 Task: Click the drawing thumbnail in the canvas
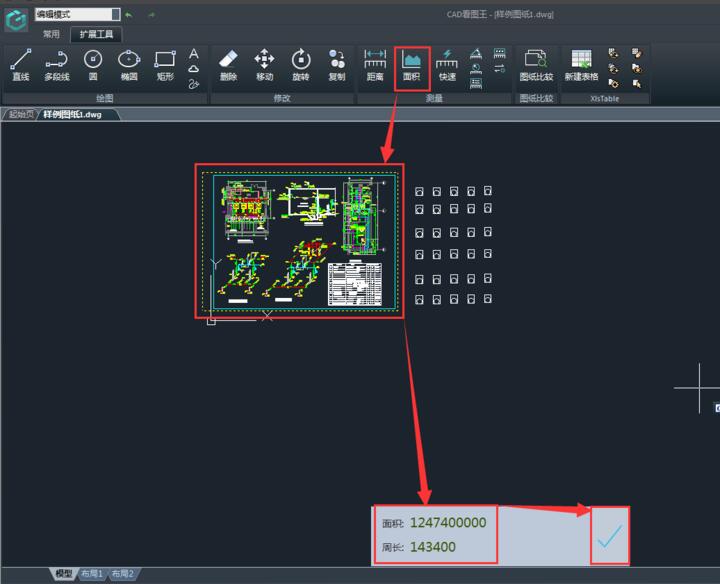(x=299, y=241)
